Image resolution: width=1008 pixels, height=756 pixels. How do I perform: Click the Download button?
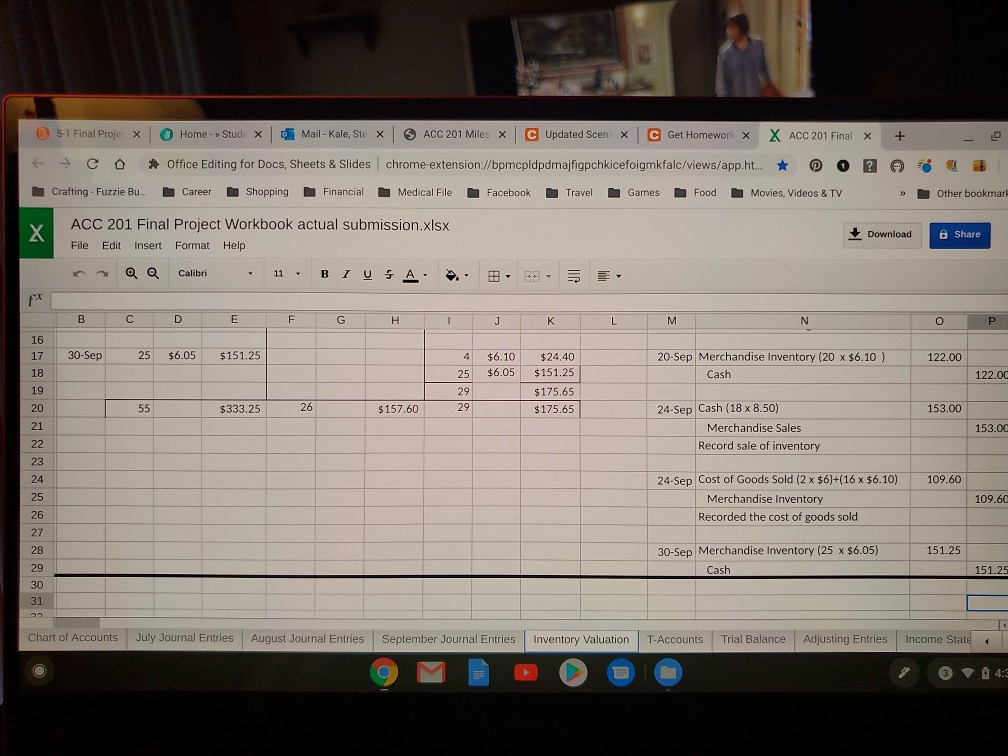coord(881,235)
